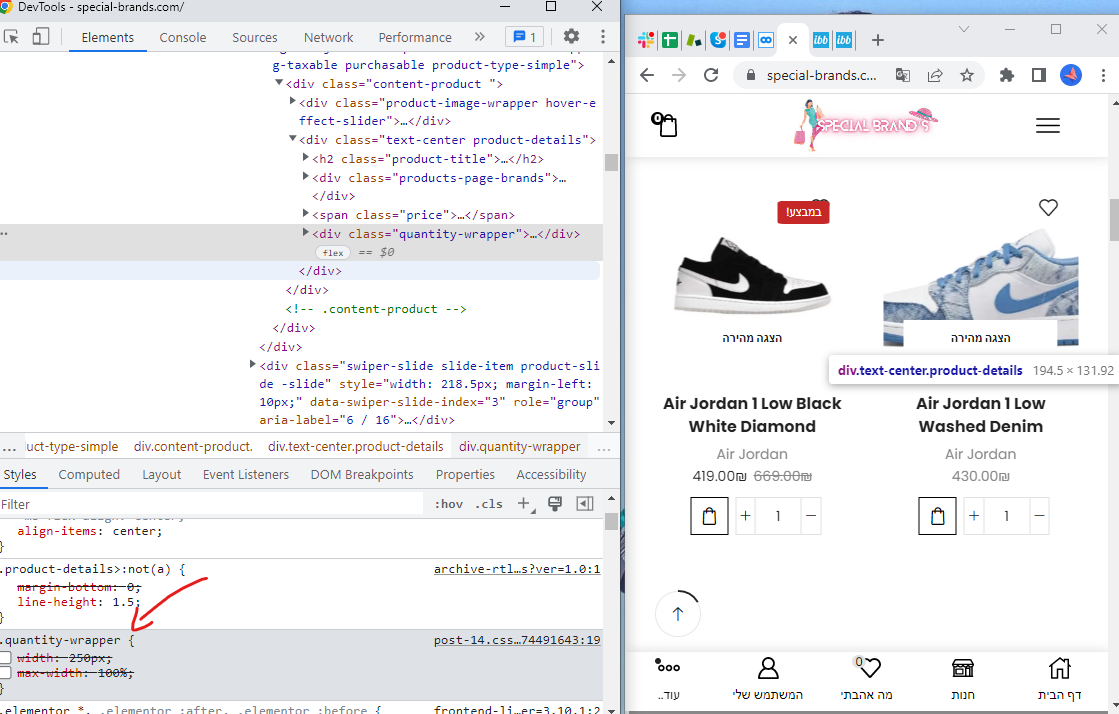Toggle rendering emulations paintbrush icon
The height and width of the screenshot is (714, 1119).
555,504
